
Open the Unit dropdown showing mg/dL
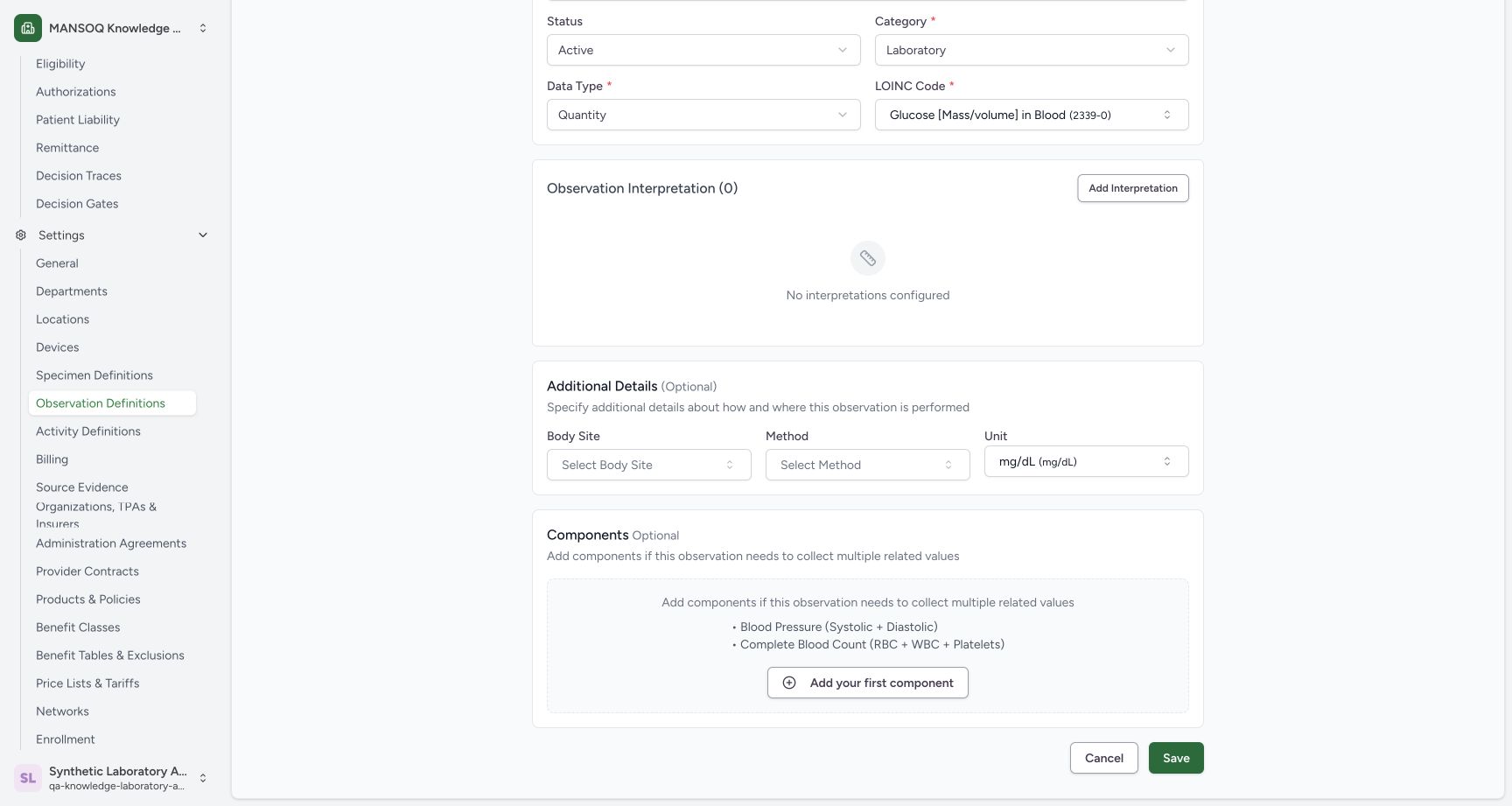(x=1087, y=461)
